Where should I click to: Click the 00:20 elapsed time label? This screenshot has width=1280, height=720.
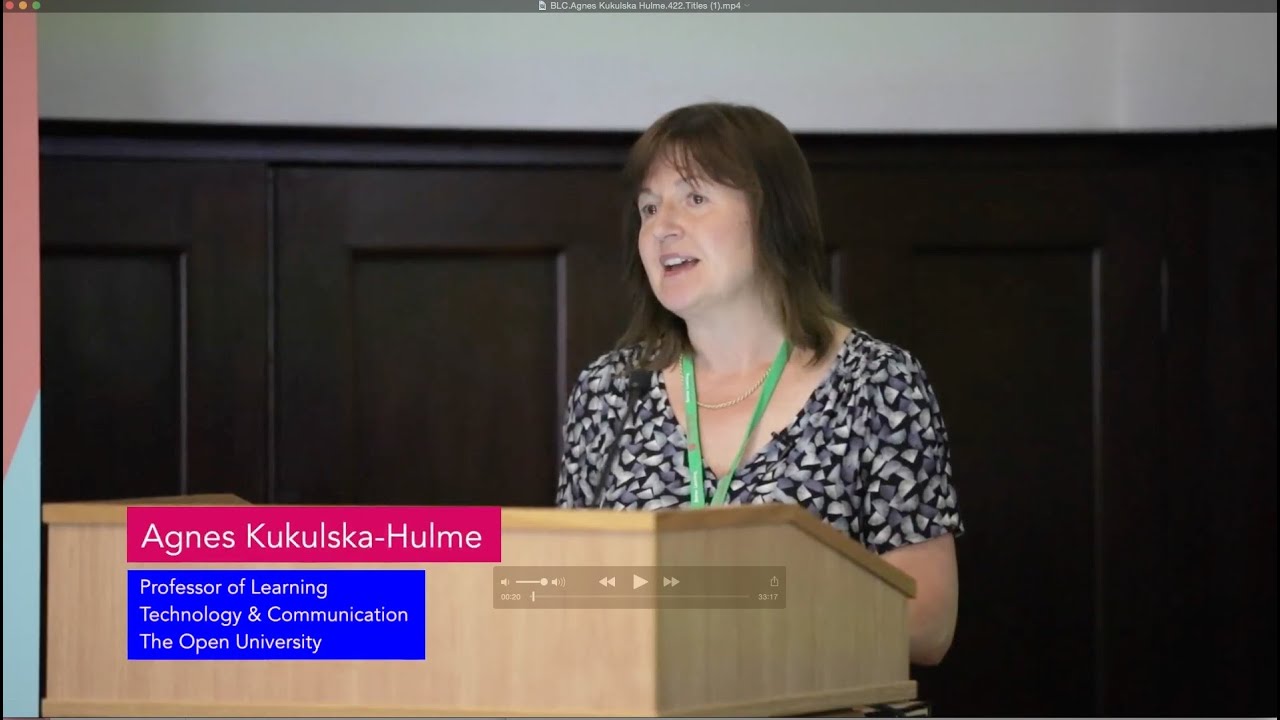[x=511, y=597]
